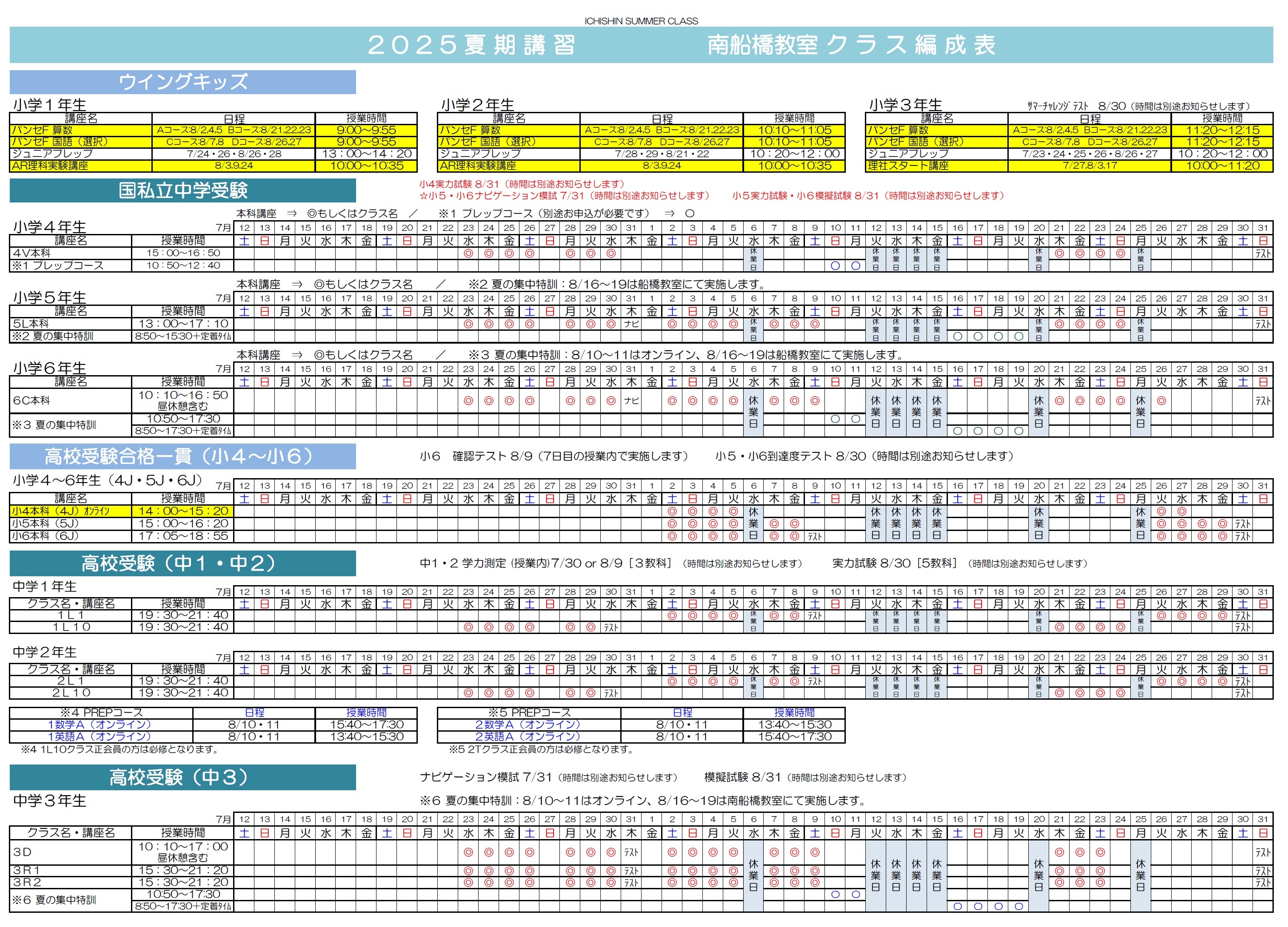Click the 7/28・29・8/21・22 schedule cell
Screen dimensions: 1288x927
click(662, 153)
